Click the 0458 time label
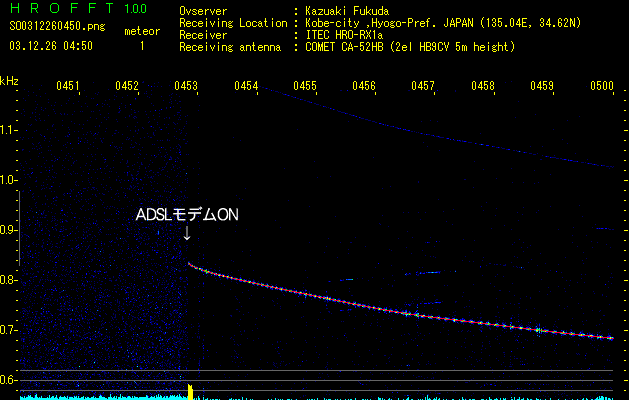This screenshot has width=629, height=400. point(483,87)
